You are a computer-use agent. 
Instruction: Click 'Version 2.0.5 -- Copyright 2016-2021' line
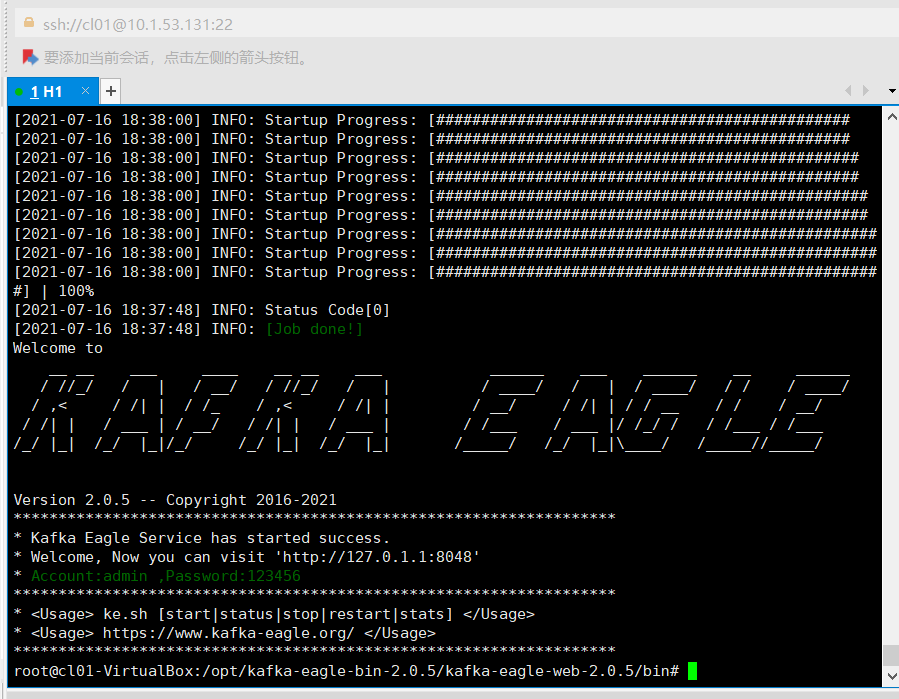[175, 500]
